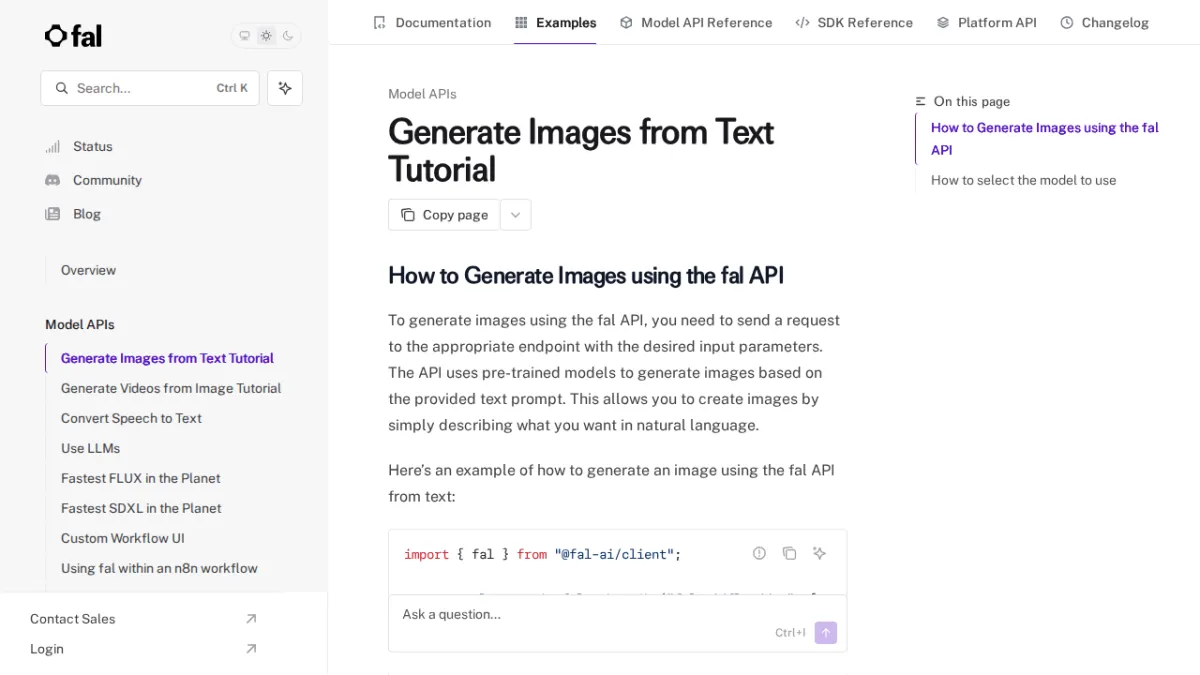The height and width of the screenshot is (675, 1200).
Task: Click the Login link
Action: tap(47, 649)
